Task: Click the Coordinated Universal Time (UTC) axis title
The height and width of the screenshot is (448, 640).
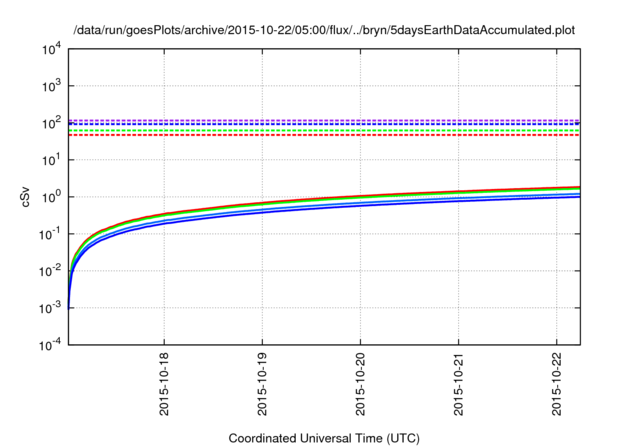Action: [324, 439]
